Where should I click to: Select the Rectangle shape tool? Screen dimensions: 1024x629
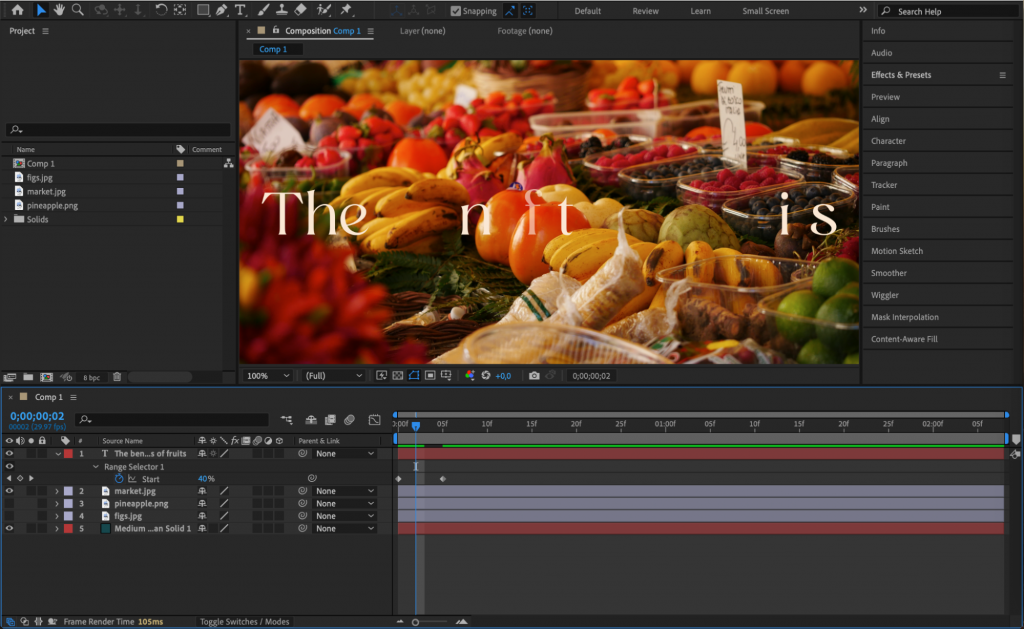point(202,10)
